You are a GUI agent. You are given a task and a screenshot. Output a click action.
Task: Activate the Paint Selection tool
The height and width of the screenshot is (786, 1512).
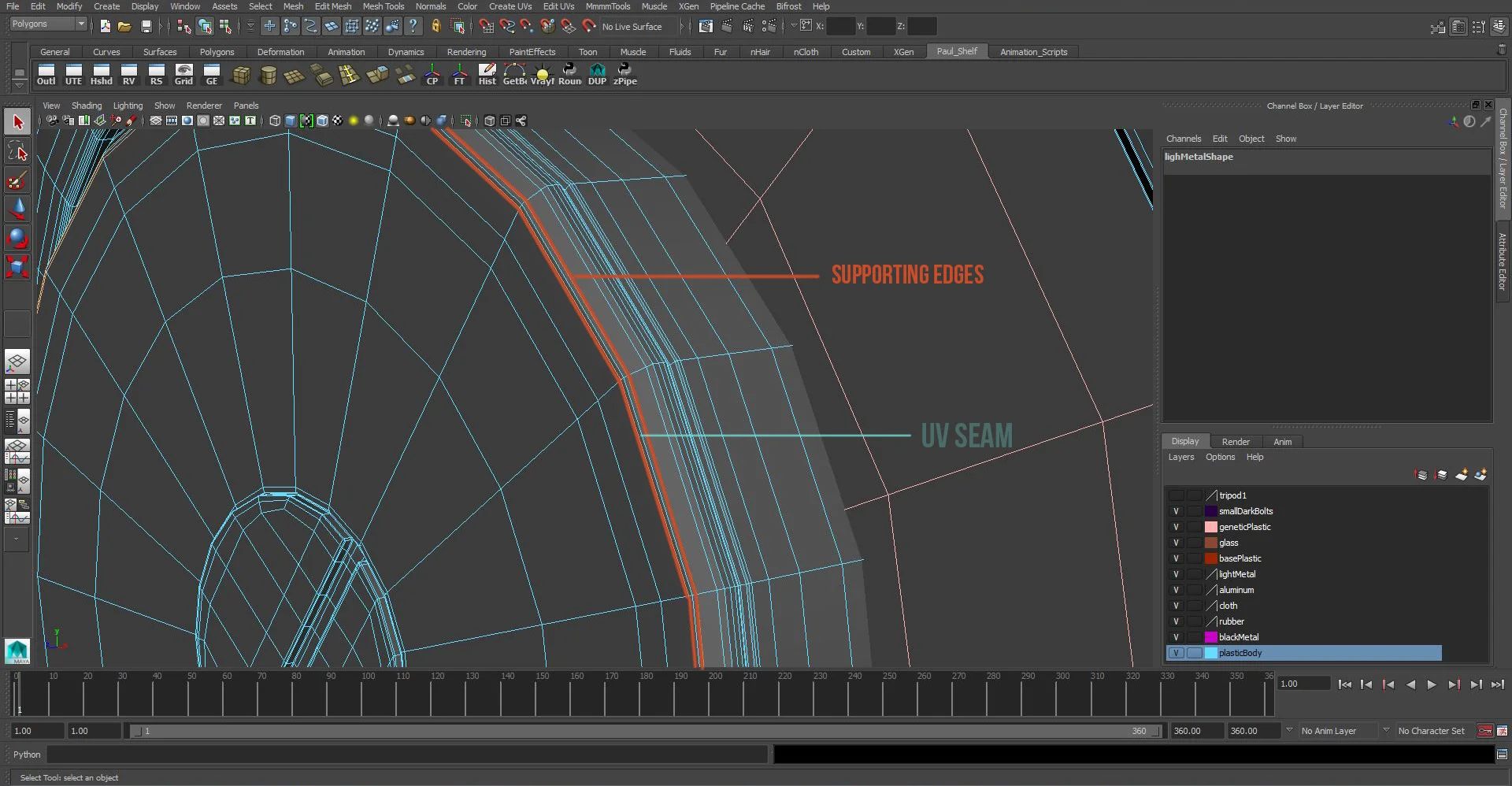tap(17, 180)
